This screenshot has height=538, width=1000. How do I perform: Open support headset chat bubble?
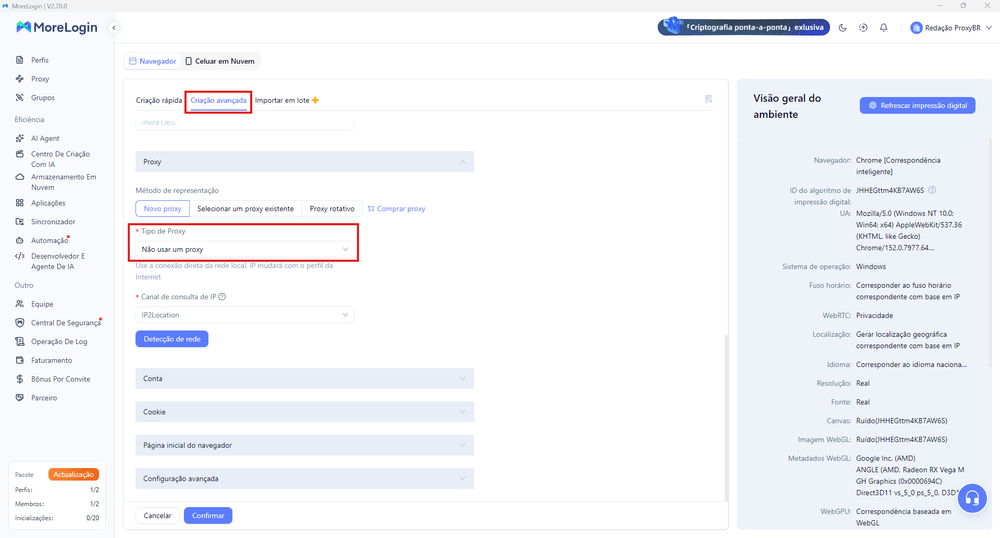972,498
